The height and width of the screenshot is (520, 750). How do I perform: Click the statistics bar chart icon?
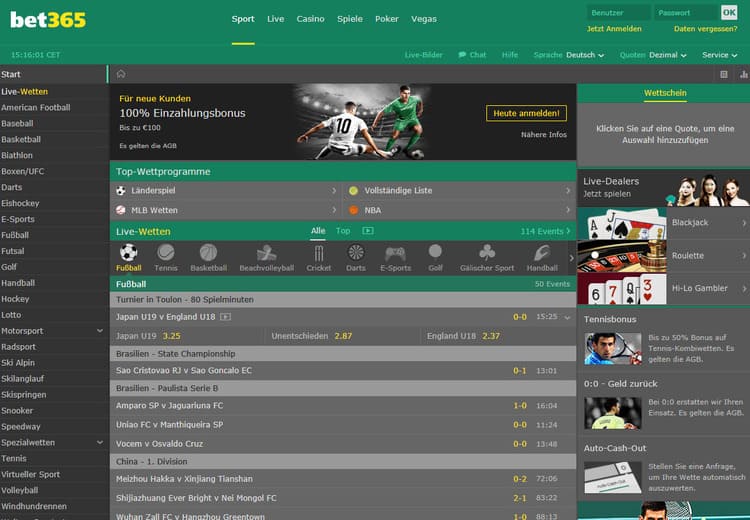(x=744, y=74)
